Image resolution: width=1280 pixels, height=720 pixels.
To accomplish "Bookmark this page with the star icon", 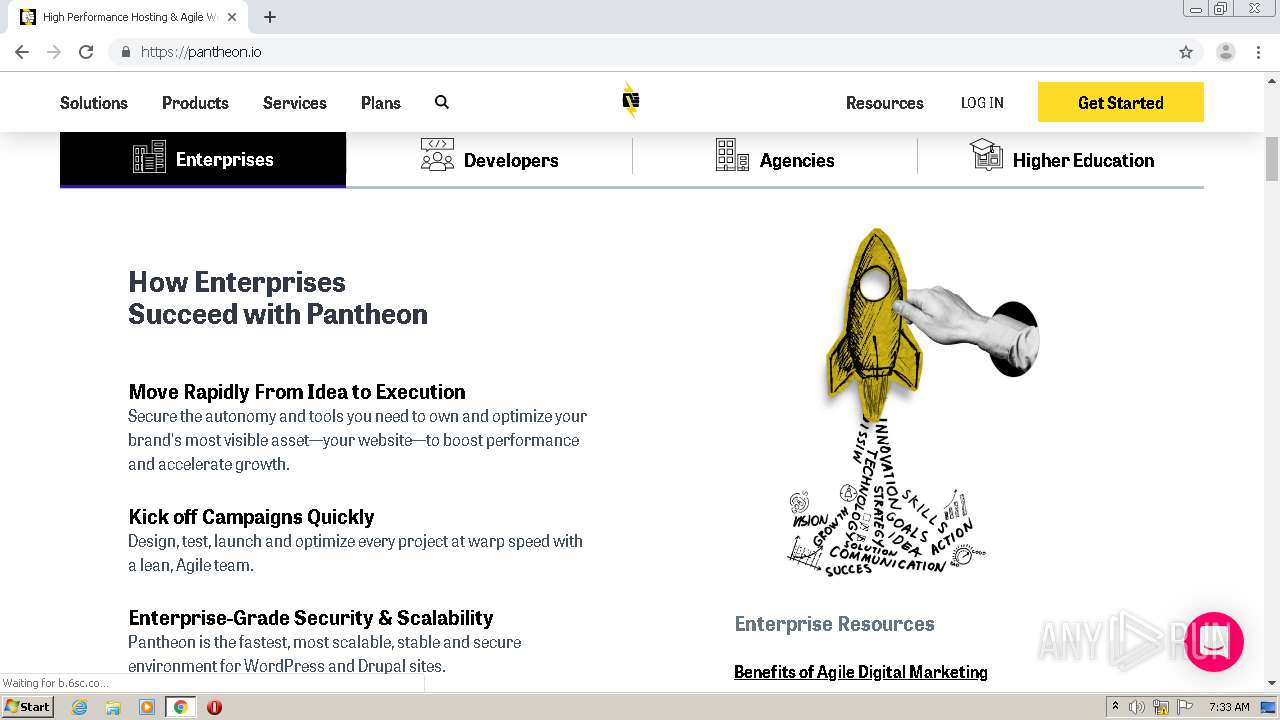I will [1186, 52].
